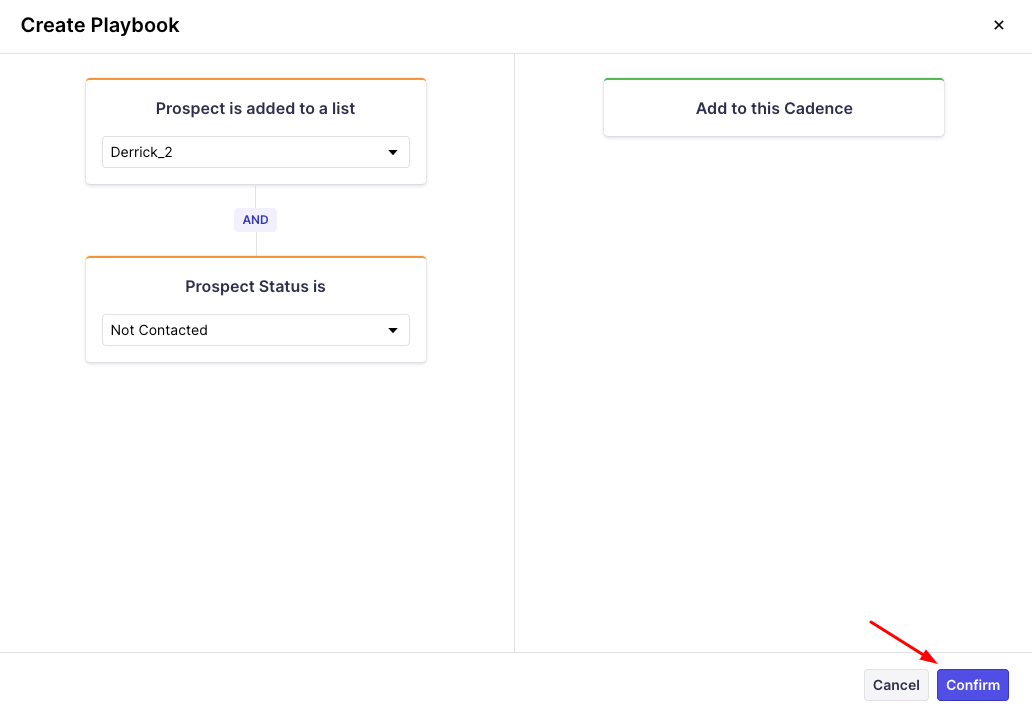Viewport: 1032px width, 714px height.
Task: Open the Not Contacted status dropdown
Action: (255, 330)
